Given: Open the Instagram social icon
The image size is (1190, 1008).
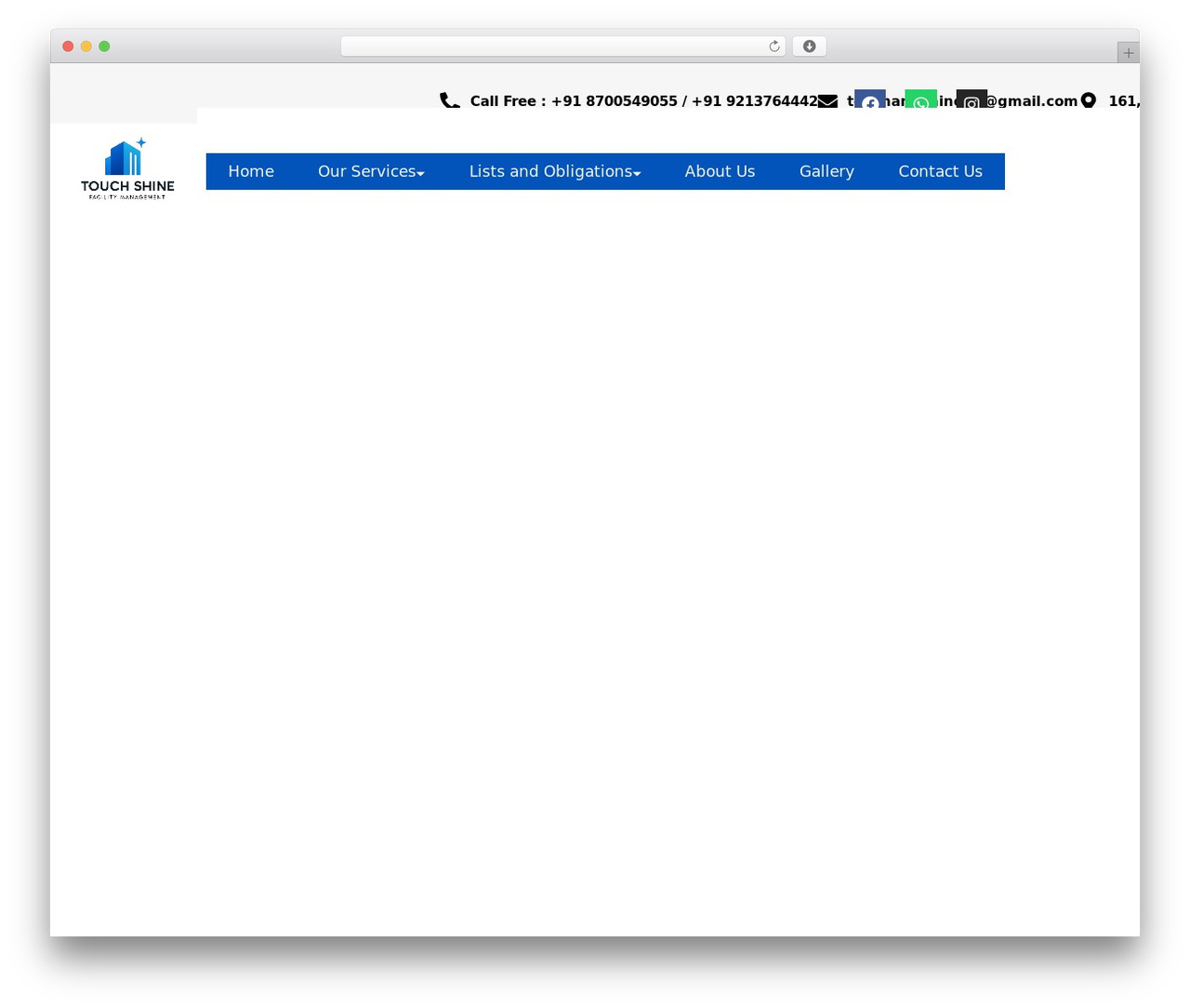Looking at the screenshot, I should pyautogui.click(x=972, y=102).
